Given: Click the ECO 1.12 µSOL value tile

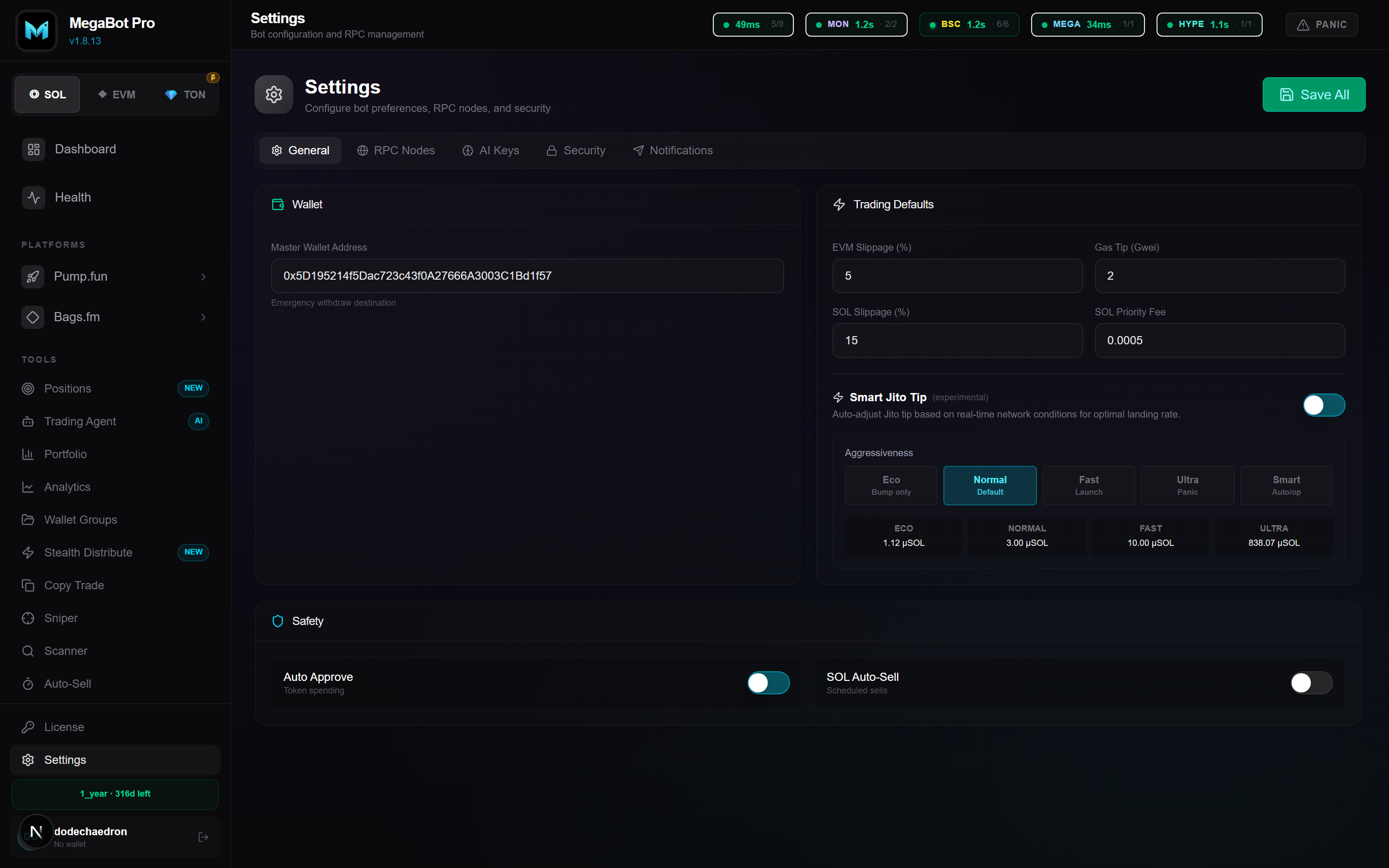Looking at the screenshot, I should tap(903, 536).
